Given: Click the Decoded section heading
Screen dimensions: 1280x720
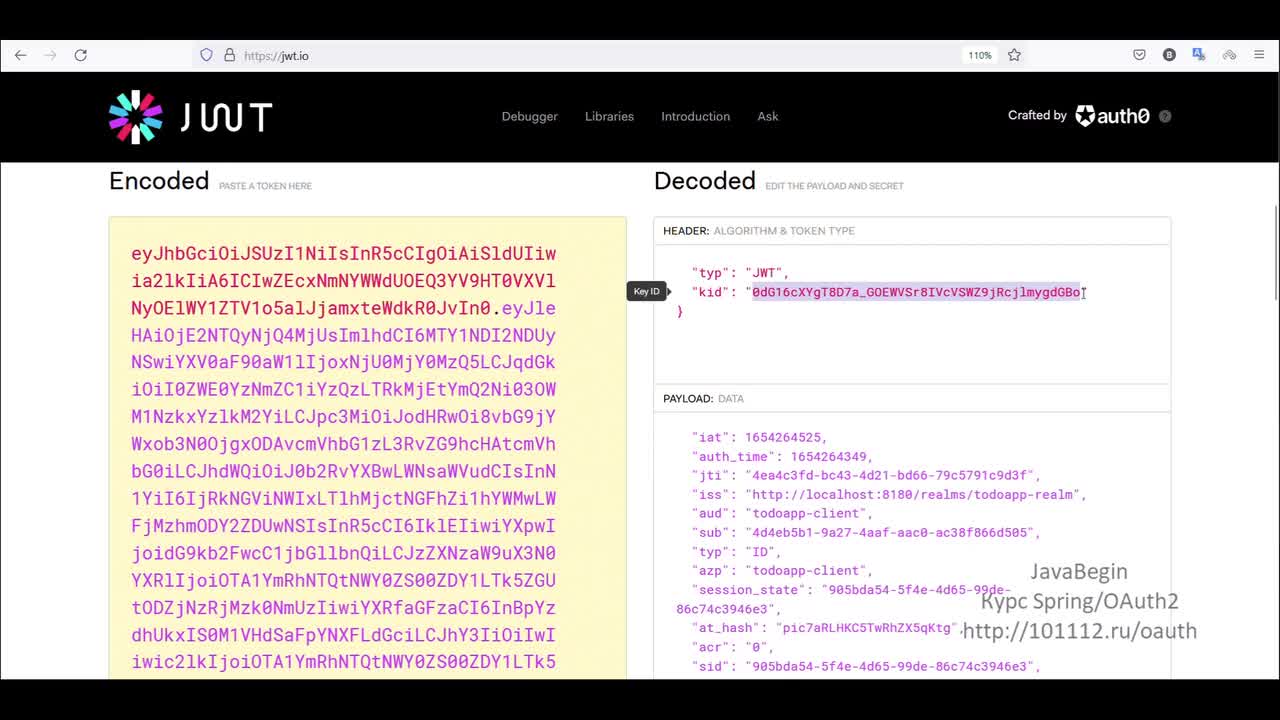Looking at the screenshot, I should (704, 181).
